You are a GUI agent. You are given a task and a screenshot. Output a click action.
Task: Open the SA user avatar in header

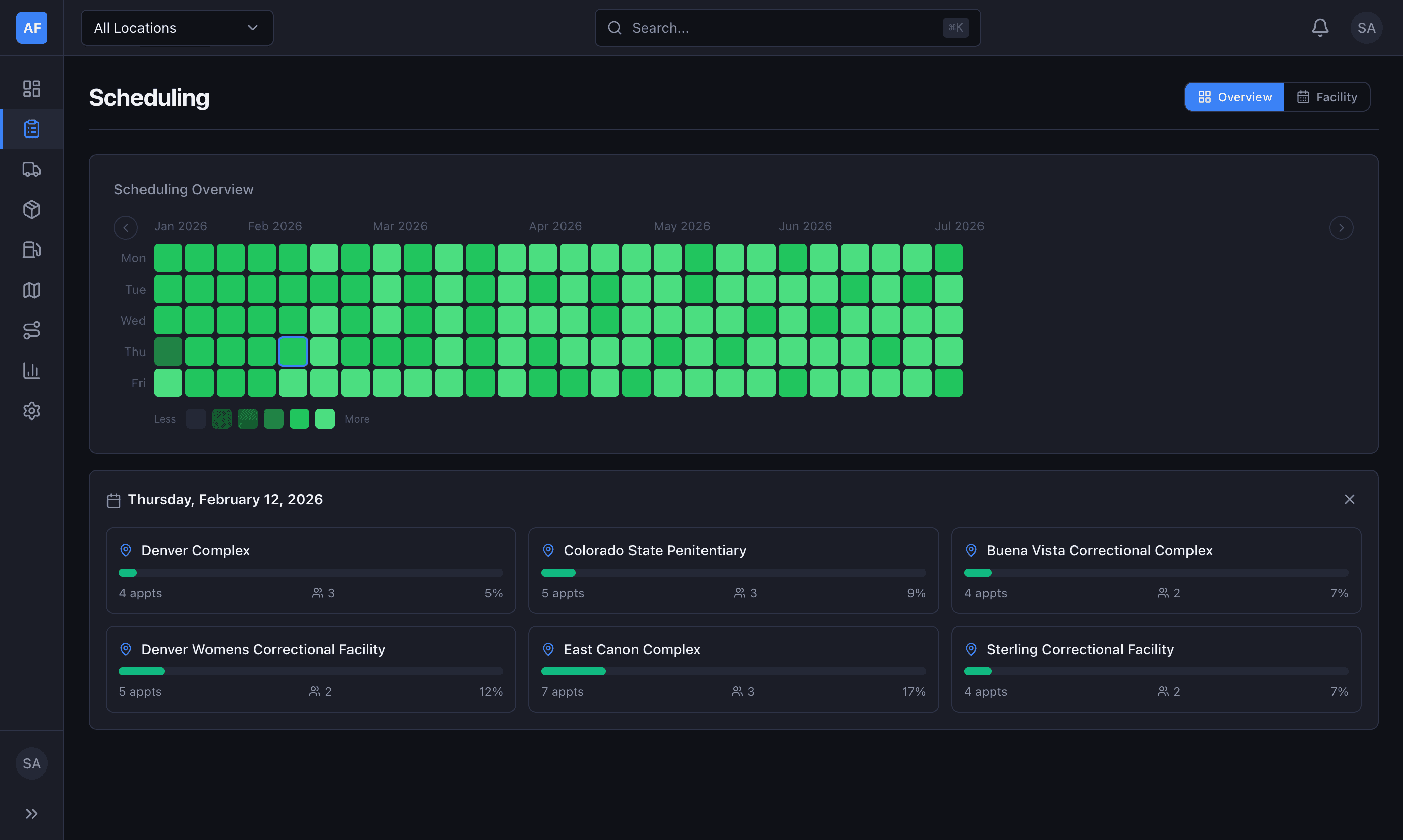[x=1366, y=28]
